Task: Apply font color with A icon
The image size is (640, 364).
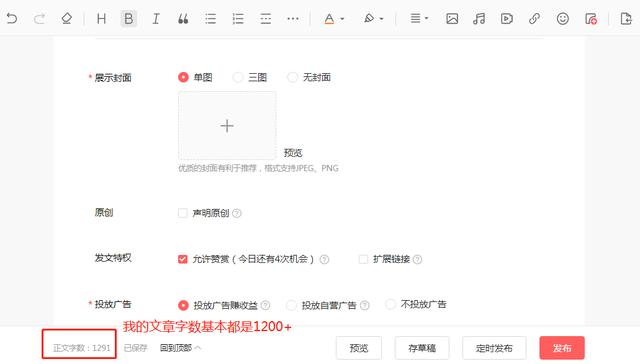Action: coord(329,18)
